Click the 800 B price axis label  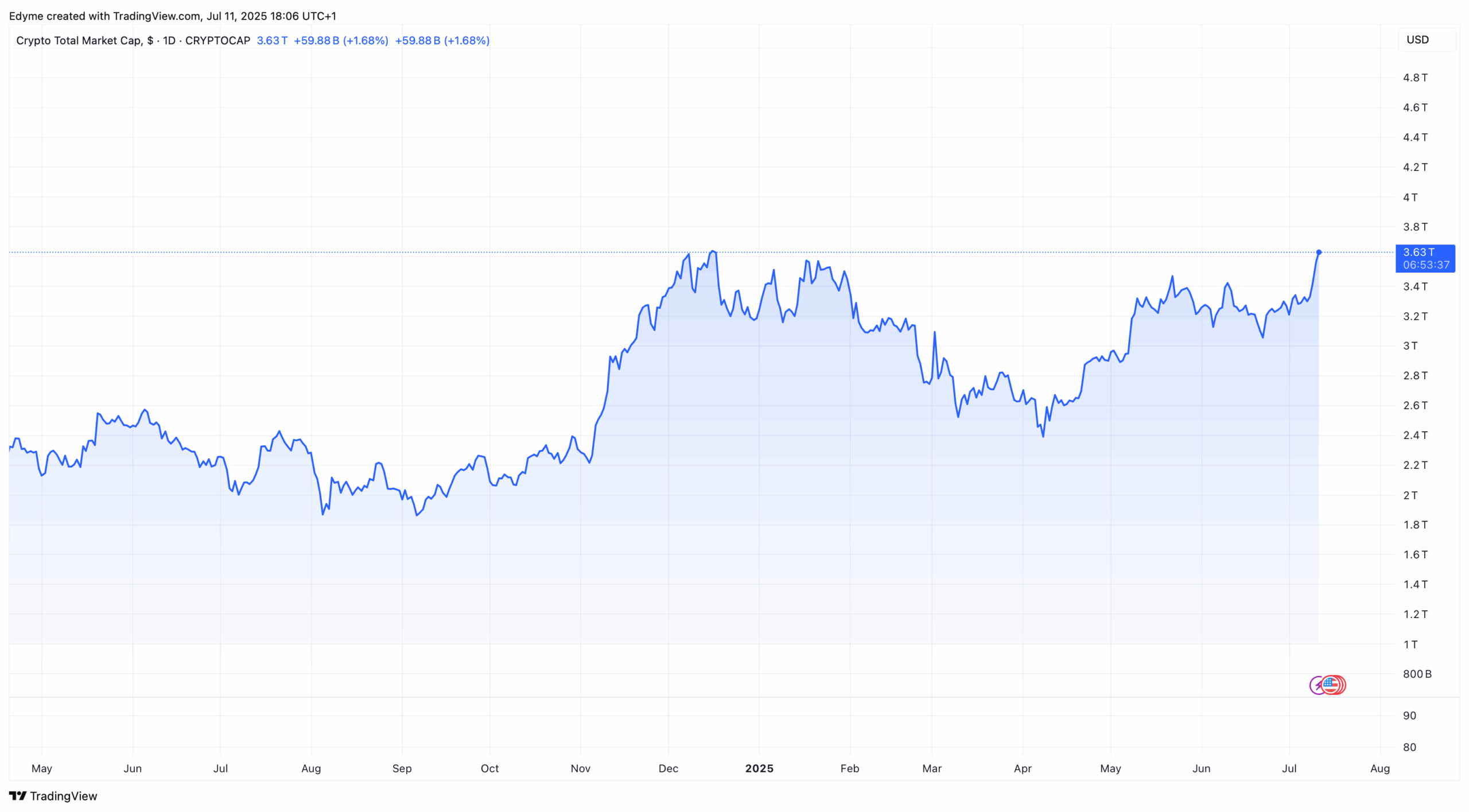pos(1417,674)
